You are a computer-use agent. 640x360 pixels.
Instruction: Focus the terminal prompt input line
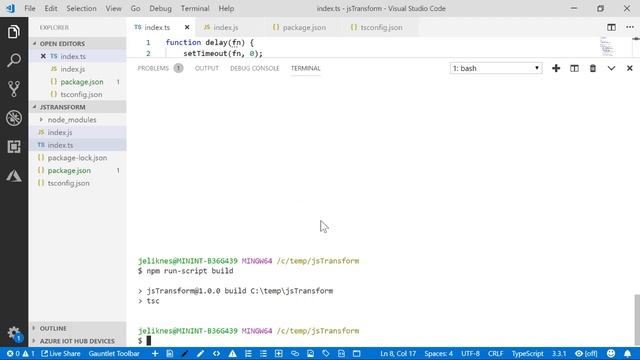[149, 340]
